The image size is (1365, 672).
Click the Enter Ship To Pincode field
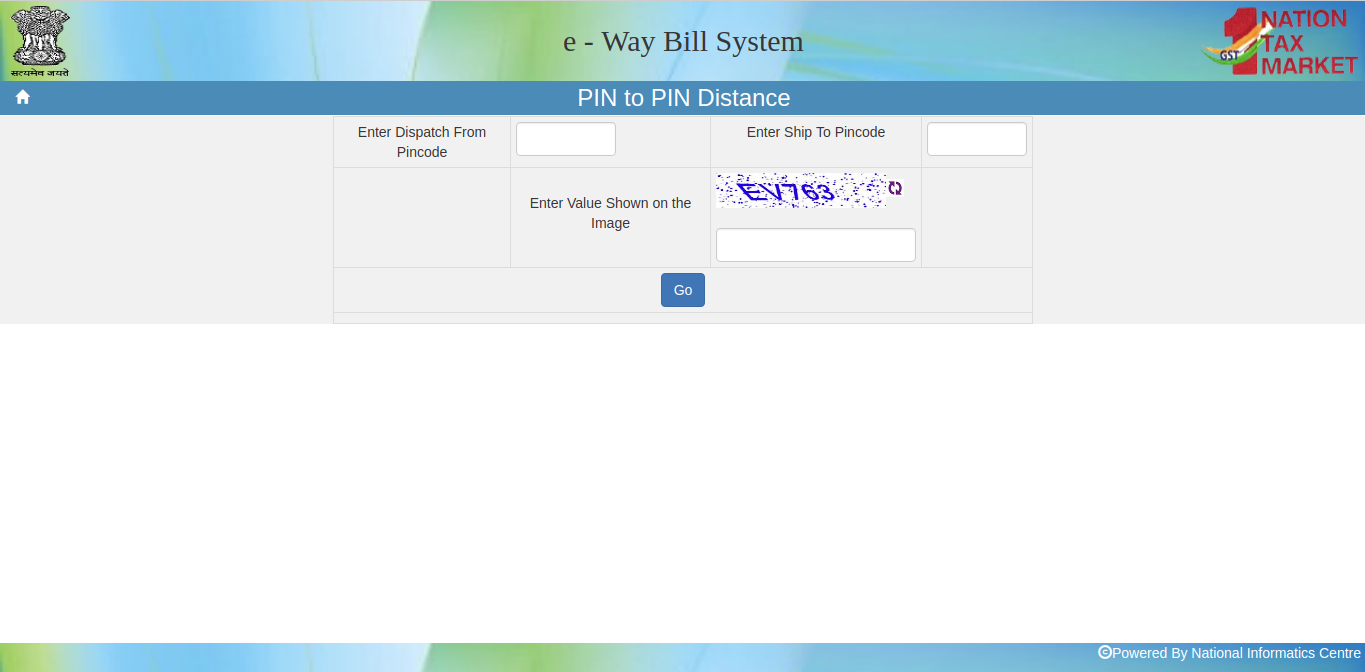[x=976, y=139]
